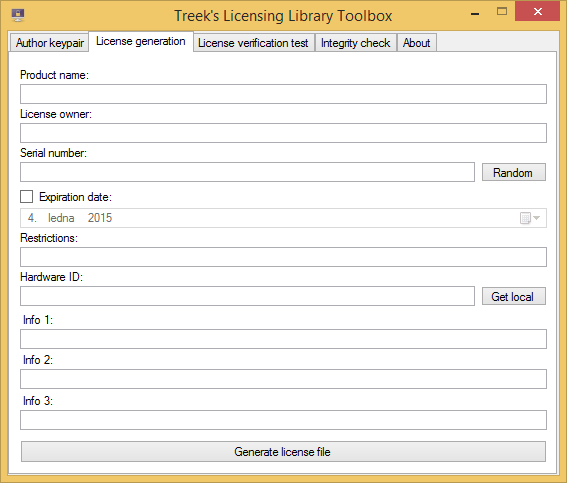Click the Get local hardware ID button
567x483 pixels.
(513, 296)
